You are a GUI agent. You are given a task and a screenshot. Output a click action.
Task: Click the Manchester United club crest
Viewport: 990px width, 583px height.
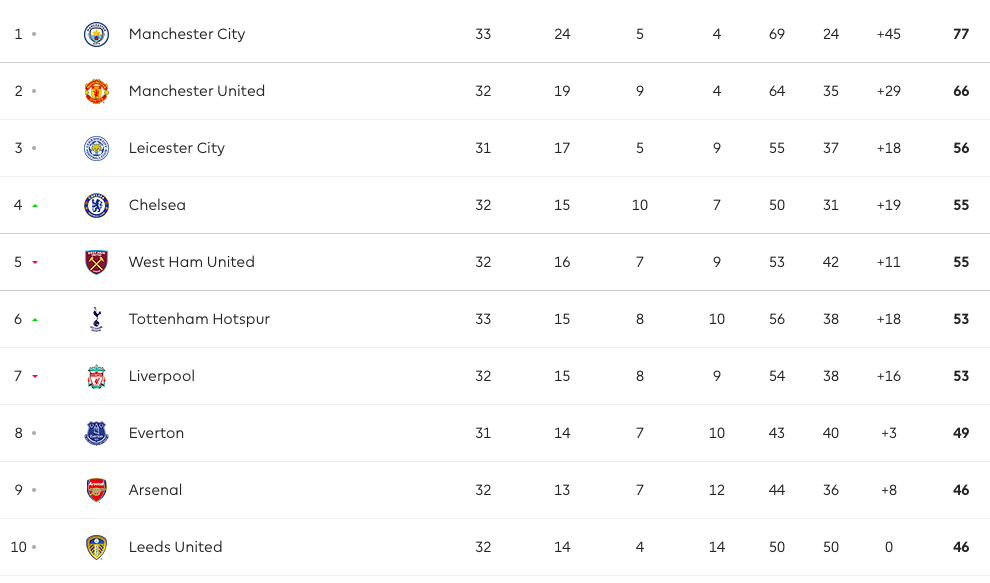97,91
